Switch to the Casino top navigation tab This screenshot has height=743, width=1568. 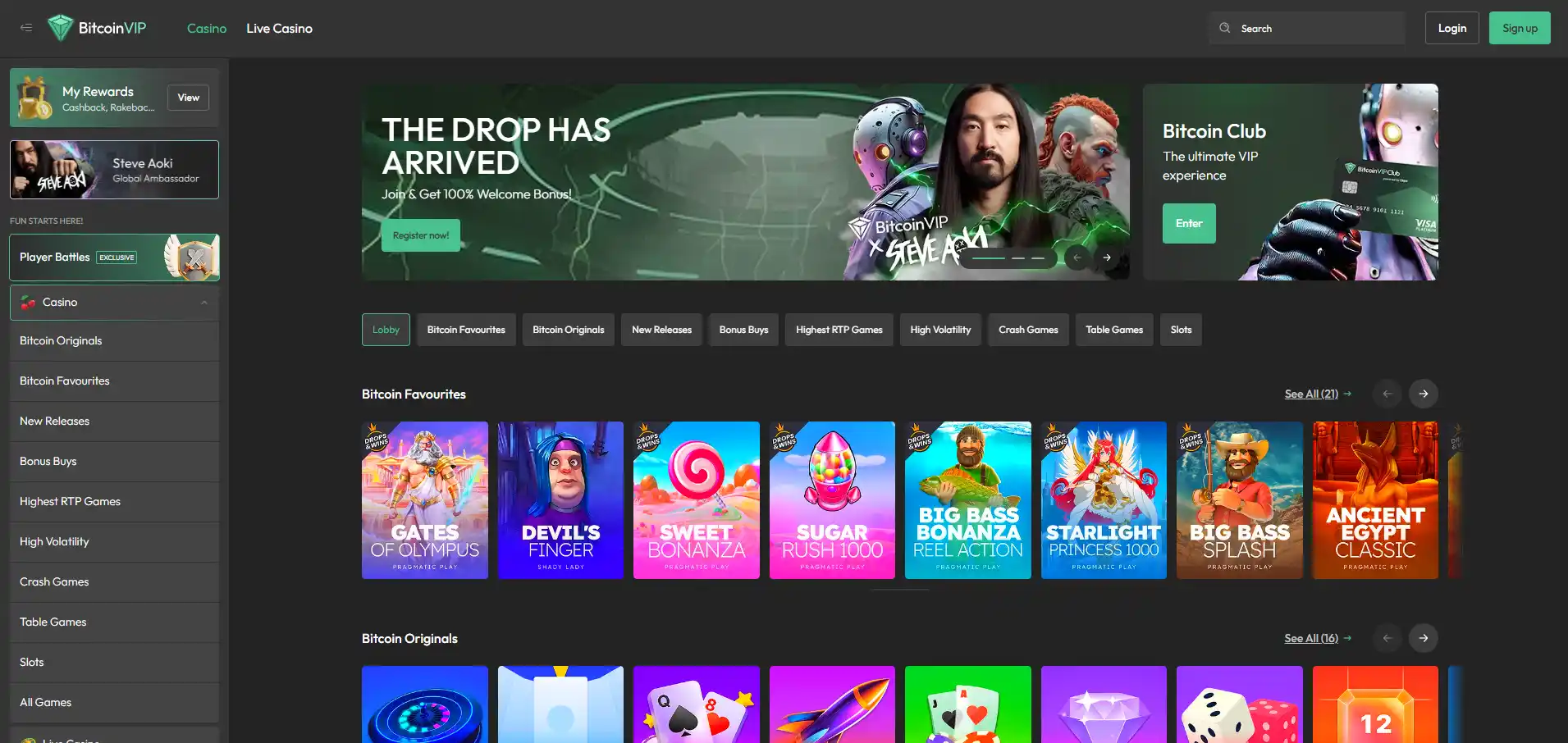207,29
